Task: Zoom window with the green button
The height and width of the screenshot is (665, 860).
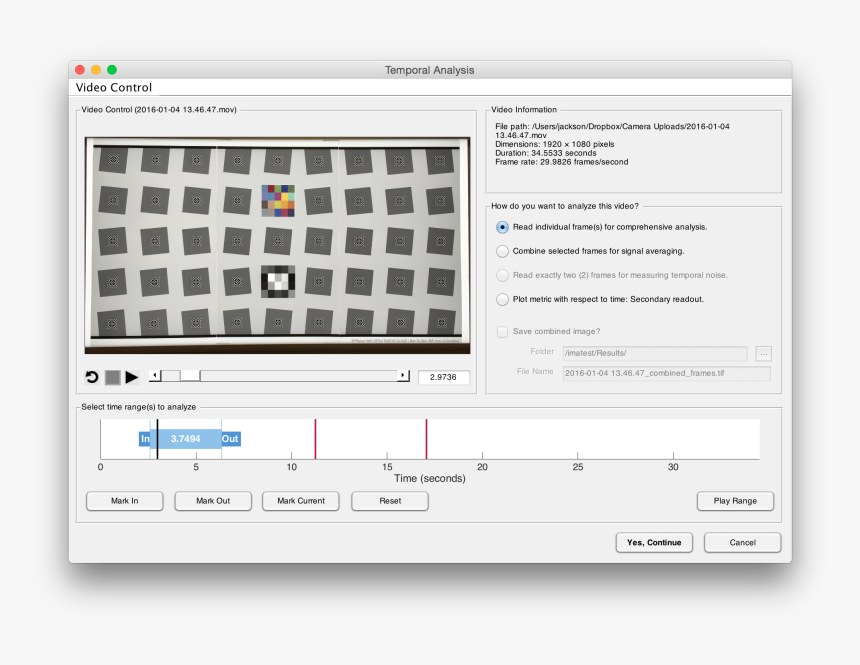Action: click(112, 70)
